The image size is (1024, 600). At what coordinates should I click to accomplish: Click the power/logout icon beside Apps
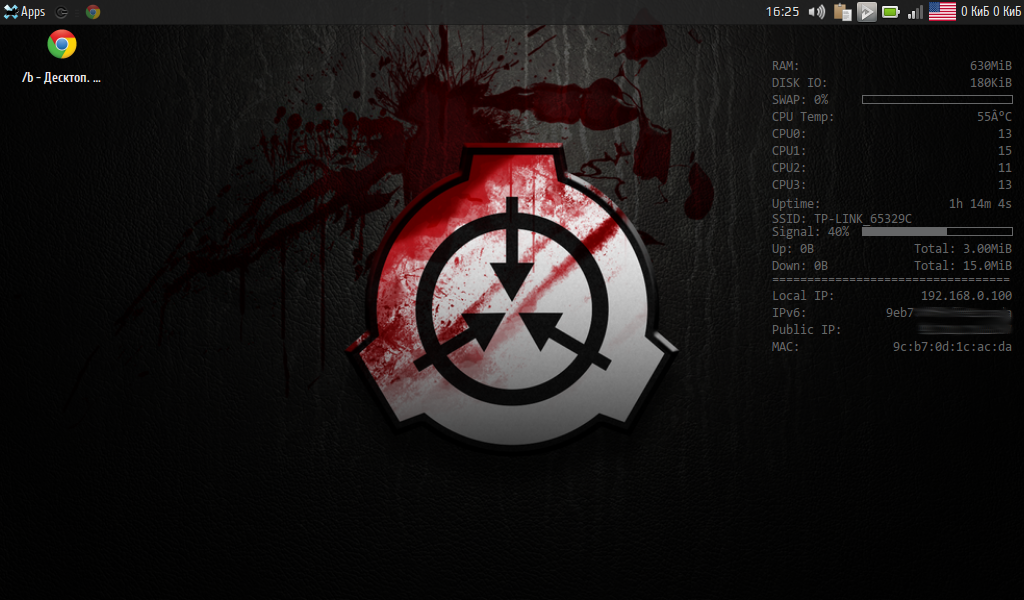(61, 12)
